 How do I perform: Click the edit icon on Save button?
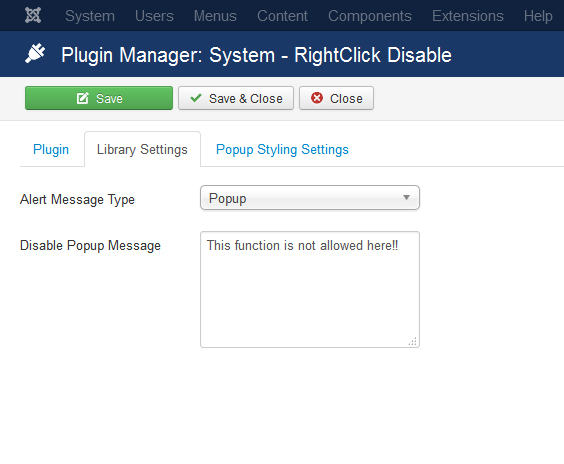(x=82, y=98)
